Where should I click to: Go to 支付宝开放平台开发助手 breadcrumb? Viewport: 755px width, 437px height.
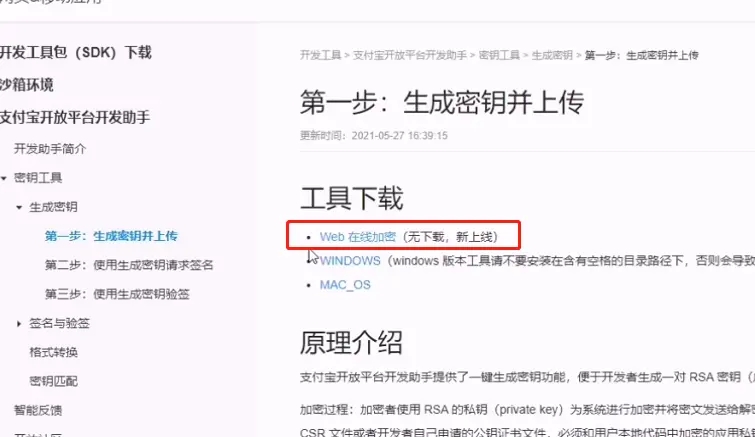(410, 55)
